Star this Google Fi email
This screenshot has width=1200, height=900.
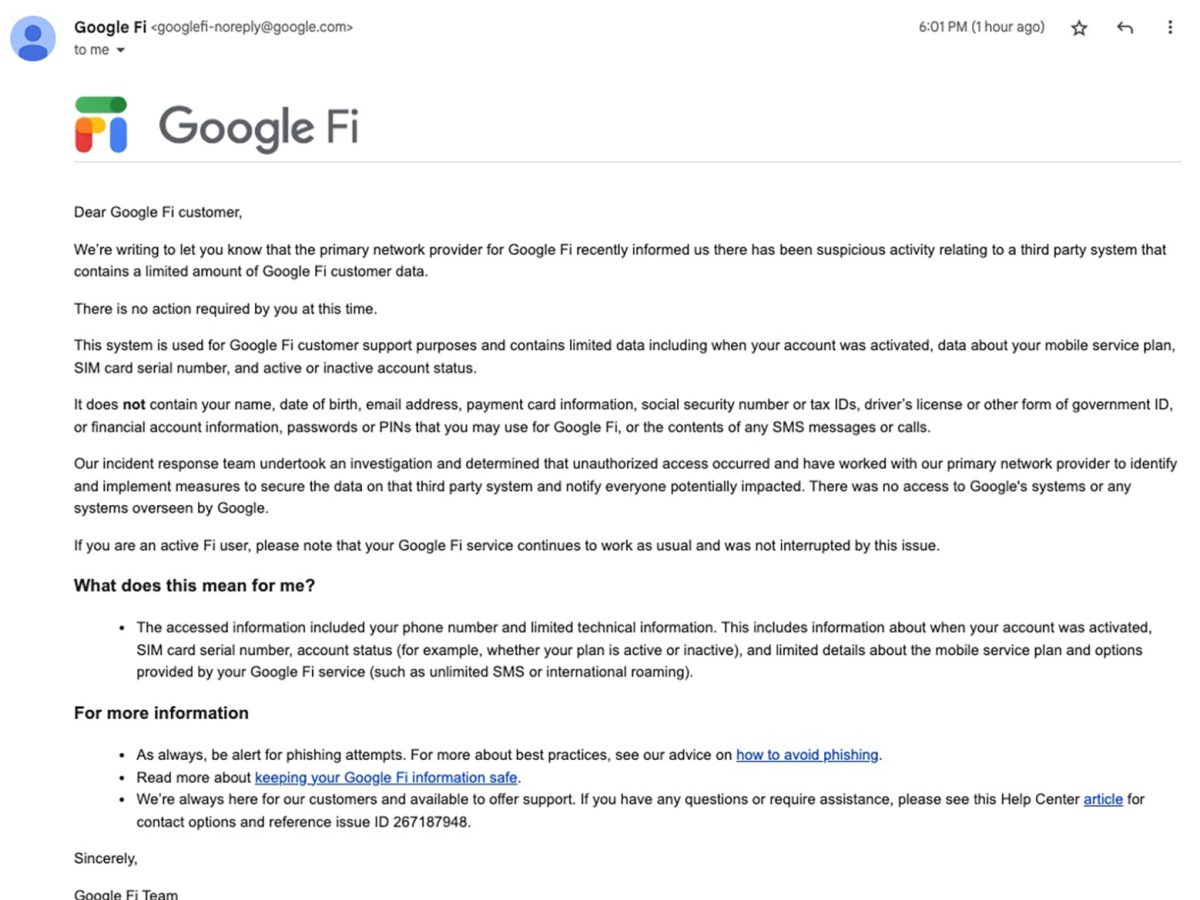pyautogui.click(x=1079, y=28)
